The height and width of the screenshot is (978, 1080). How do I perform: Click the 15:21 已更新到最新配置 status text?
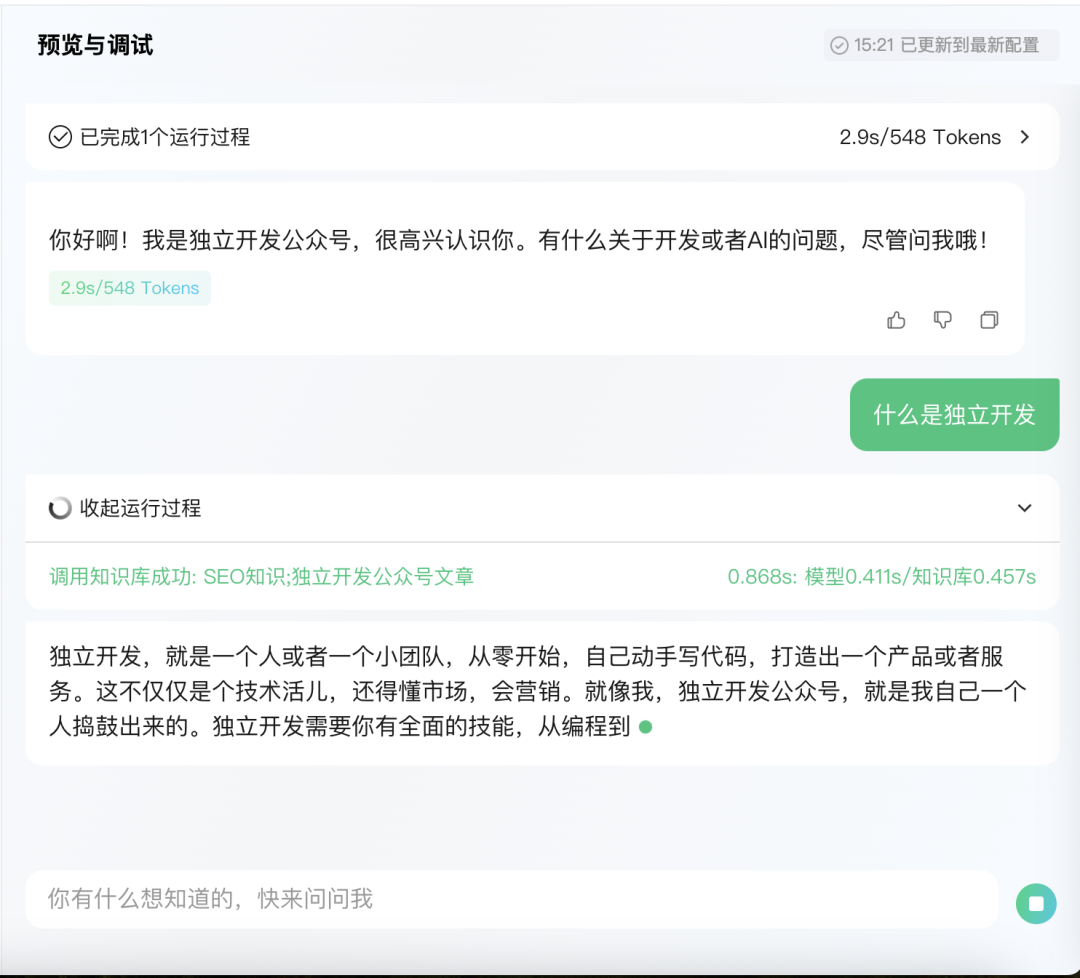(946, 45)
